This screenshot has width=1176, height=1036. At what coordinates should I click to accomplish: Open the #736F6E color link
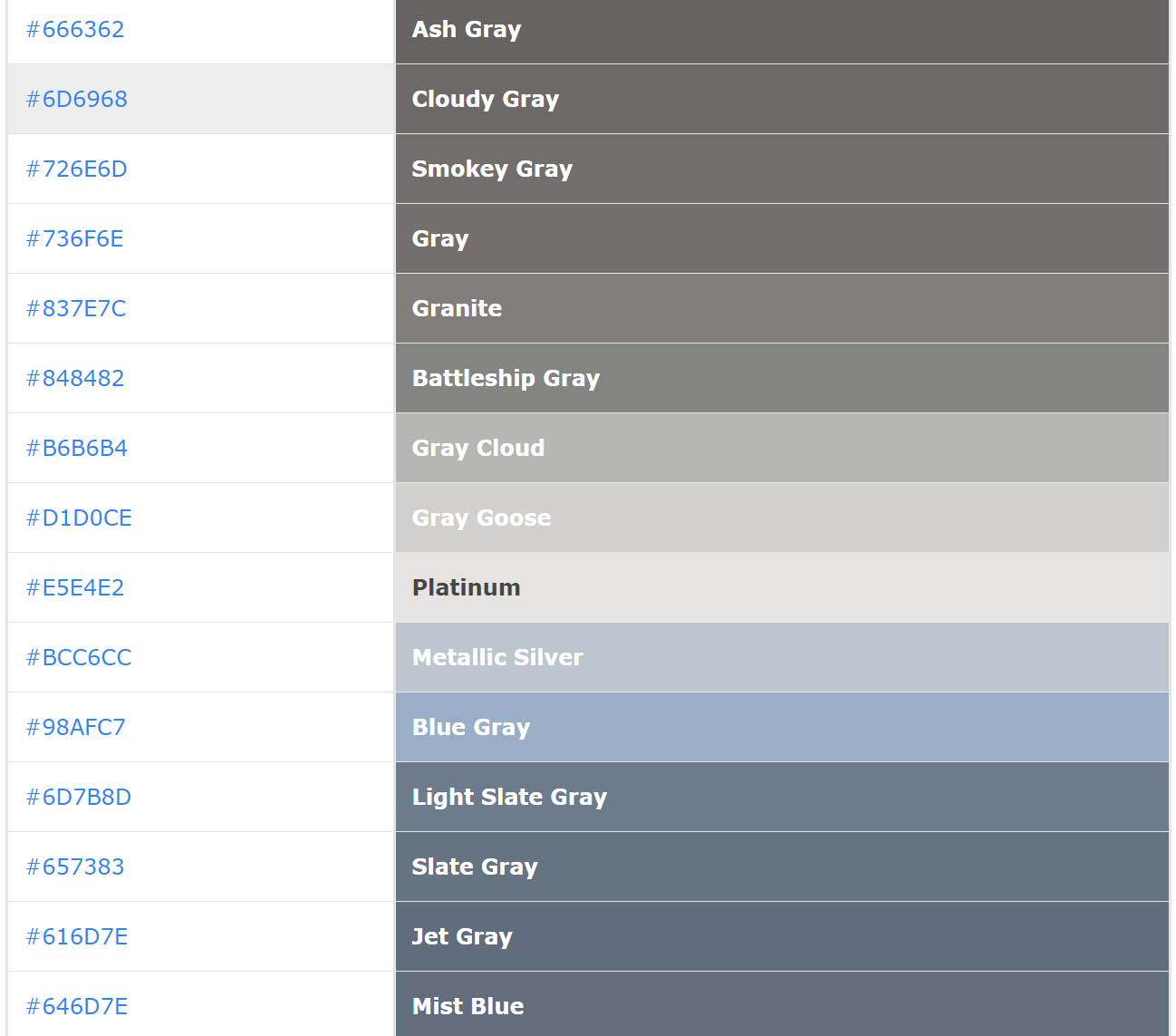click(75, 239)
